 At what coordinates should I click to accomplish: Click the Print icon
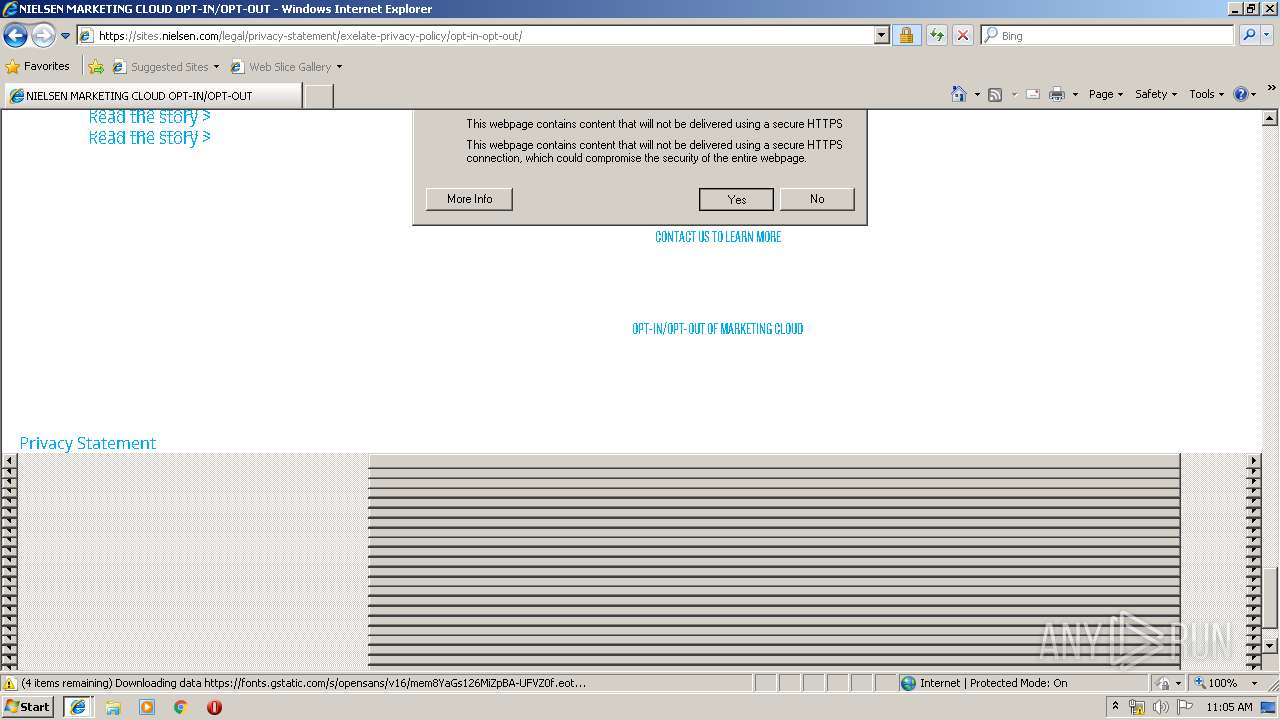pos(1057,94)
